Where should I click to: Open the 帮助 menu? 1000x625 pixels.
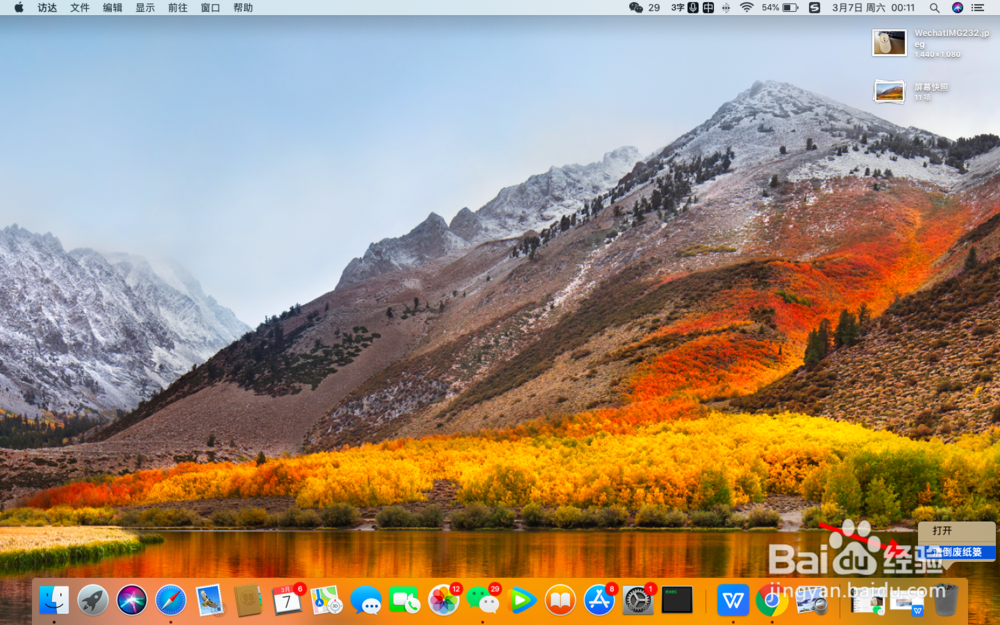point(243,8)
